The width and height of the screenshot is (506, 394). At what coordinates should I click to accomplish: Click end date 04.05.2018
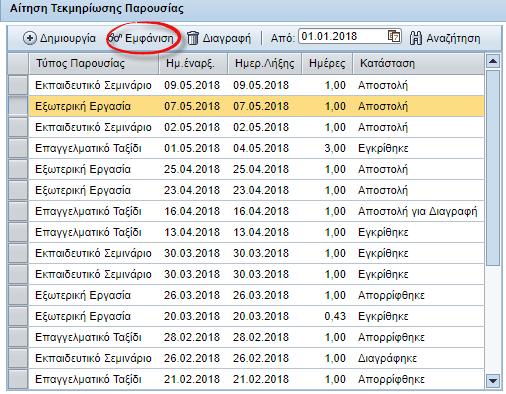pos(261,148)
